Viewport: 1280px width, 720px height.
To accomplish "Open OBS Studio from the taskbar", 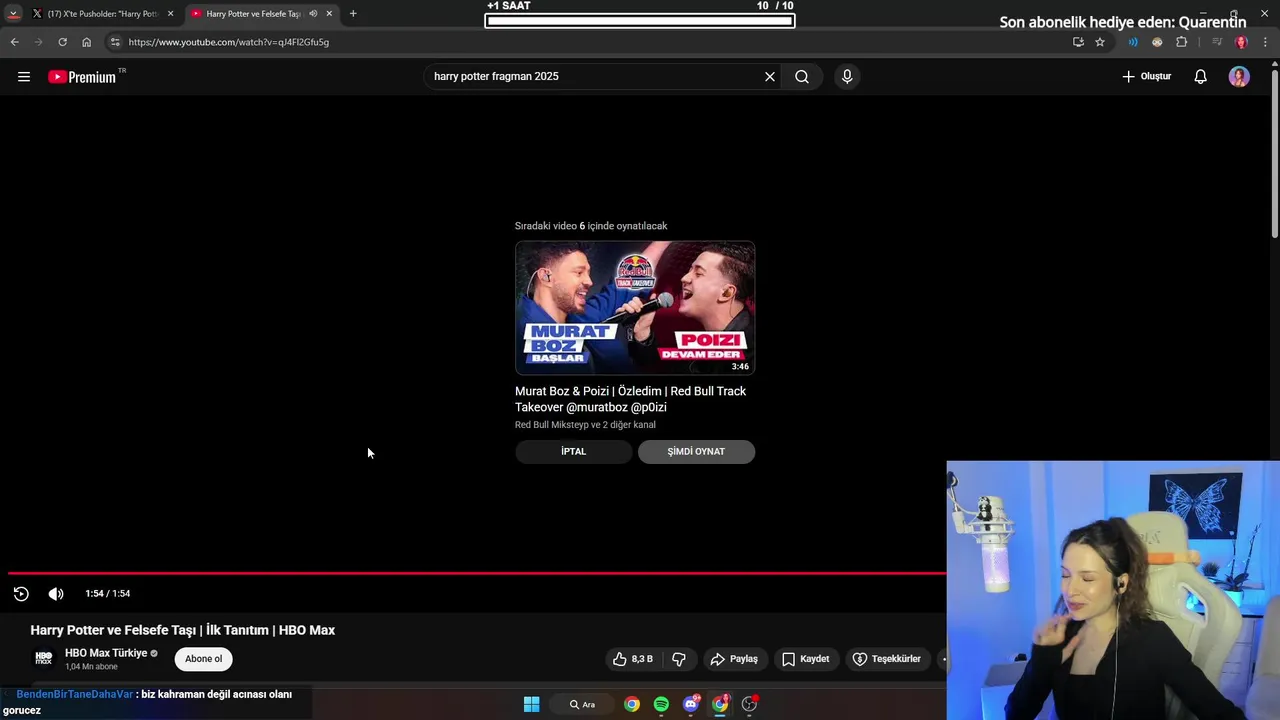I will pos(749,704).
